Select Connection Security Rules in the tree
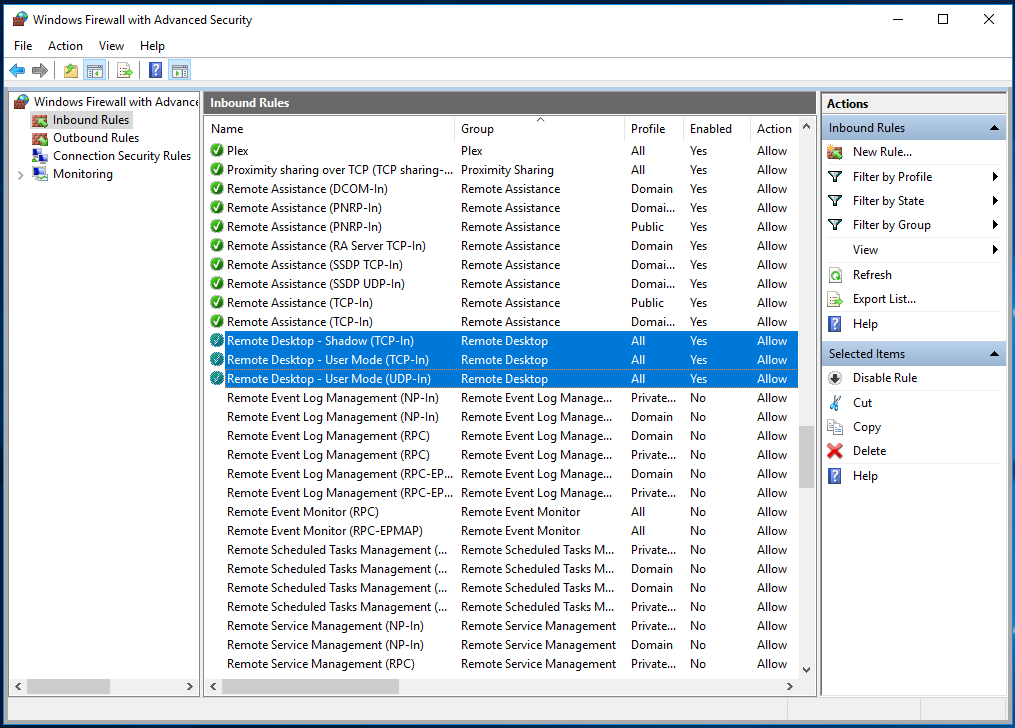The height and width of the screenshot is (728, 1015). (122, 156)
